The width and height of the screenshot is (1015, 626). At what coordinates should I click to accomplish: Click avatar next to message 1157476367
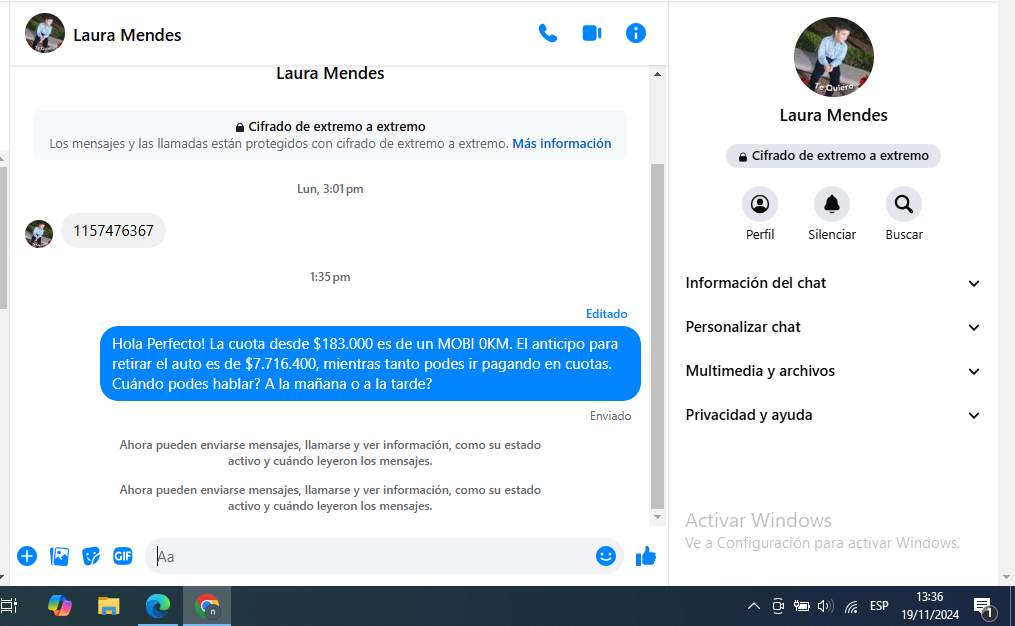click(x=39, y=234)
